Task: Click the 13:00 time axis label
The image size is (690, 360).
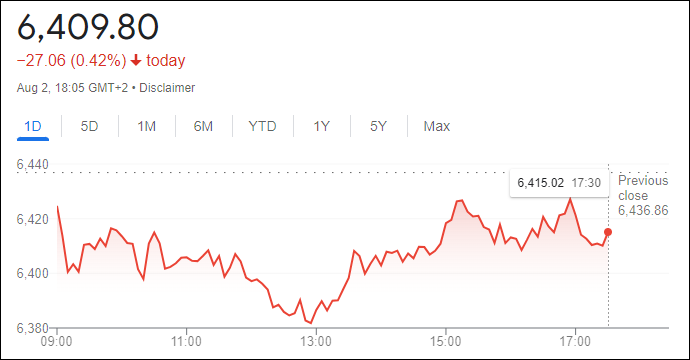Action: coord(316,342)
